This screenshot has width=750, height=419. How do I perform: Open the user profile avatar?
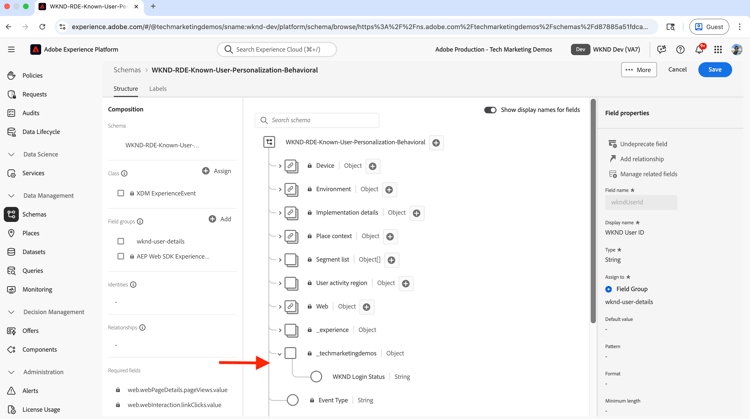pos(737,49)
